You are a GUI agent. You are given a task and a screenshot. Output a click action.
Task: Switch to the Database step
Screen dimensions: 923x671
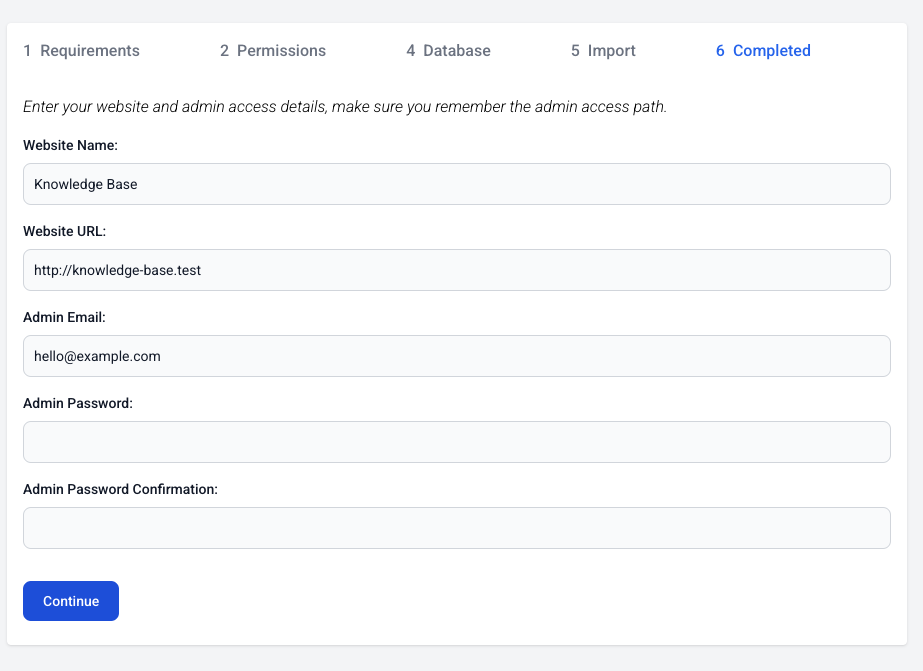[448, 51]
